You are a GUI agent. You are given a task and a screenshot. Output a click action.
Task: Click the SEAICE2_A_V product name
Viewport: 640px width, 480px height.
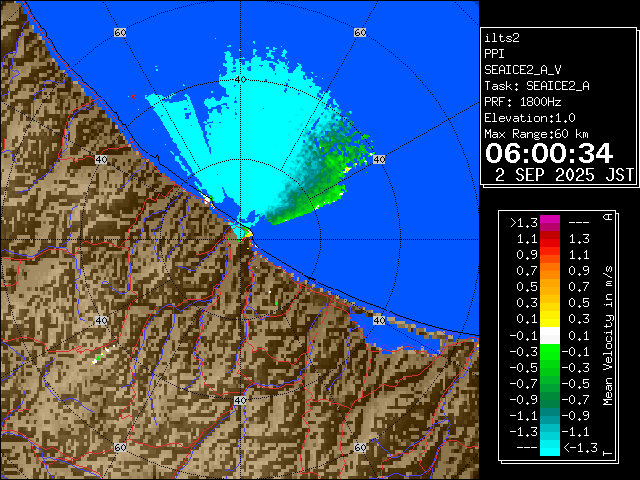pos(522,69)
